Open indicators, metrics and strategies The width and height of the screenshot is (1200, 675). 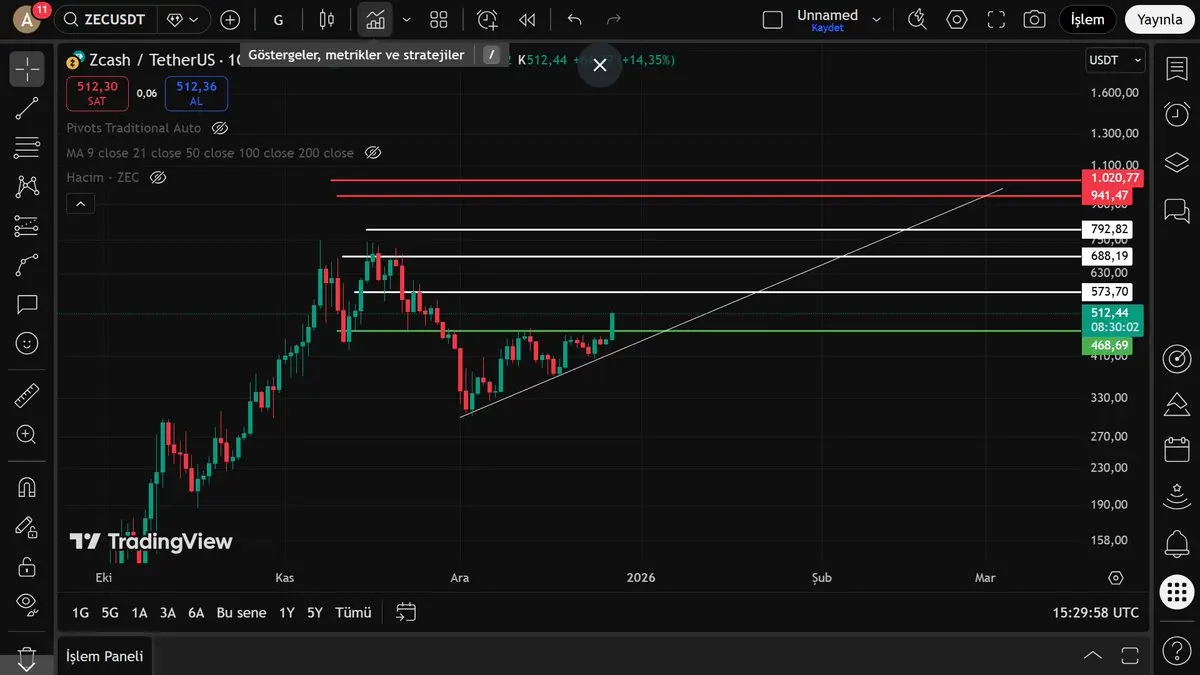click(x=375, y=20)
